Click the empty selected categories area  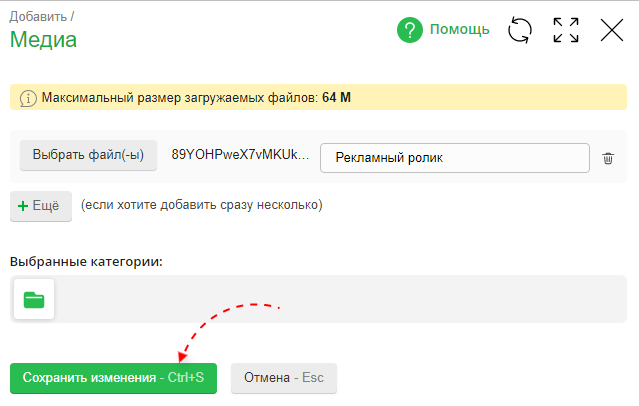click(x=340, y=299)
